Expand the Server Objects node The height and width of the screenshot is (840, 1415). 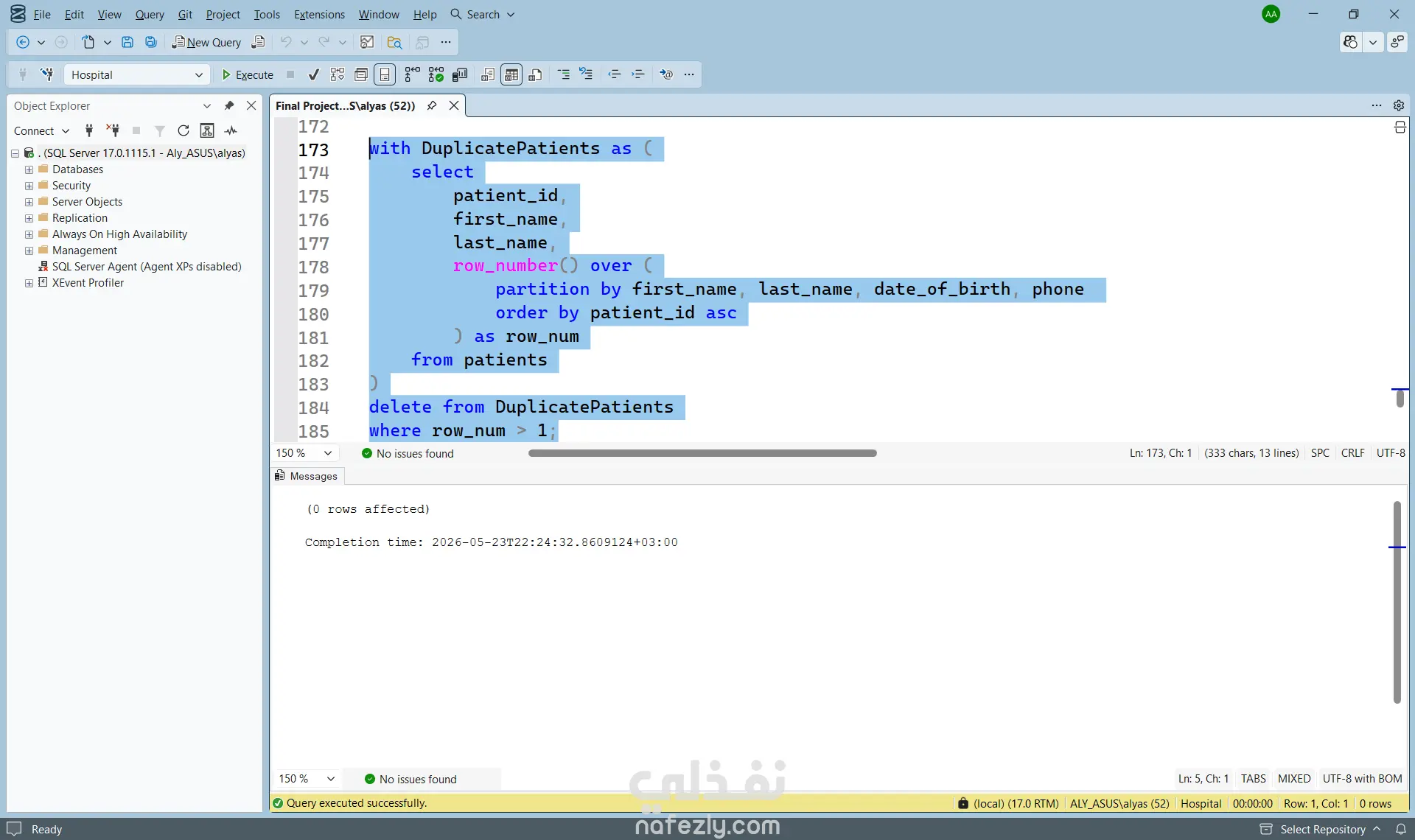click(29, 202)
